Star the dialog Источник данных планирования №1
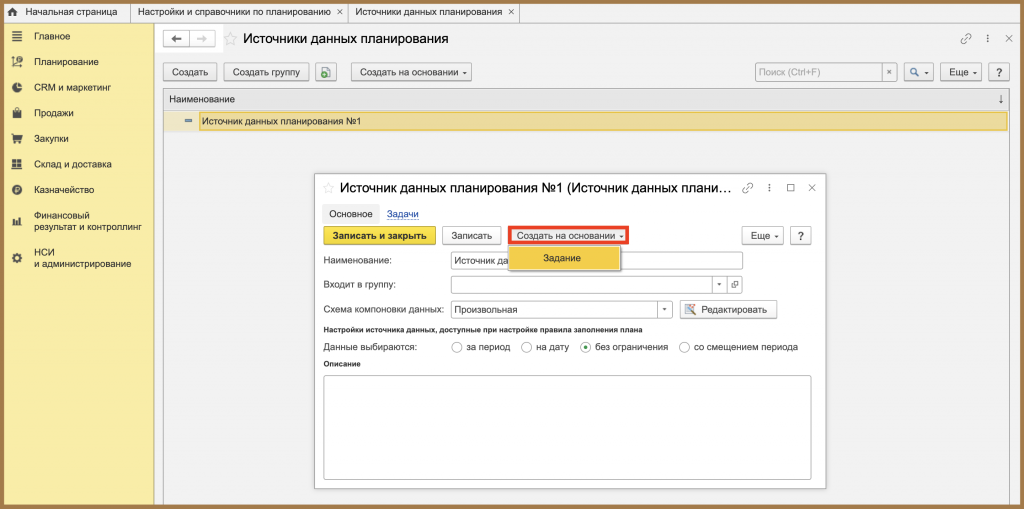The width and height of the screenshot is (1024, 509). coord(328,188)
